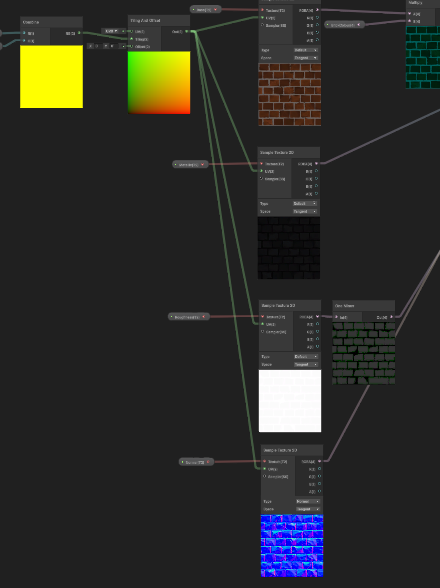
Task: Open the Type dropdown on the dark-preview Sample Texture node
Action: click(305, 204)
